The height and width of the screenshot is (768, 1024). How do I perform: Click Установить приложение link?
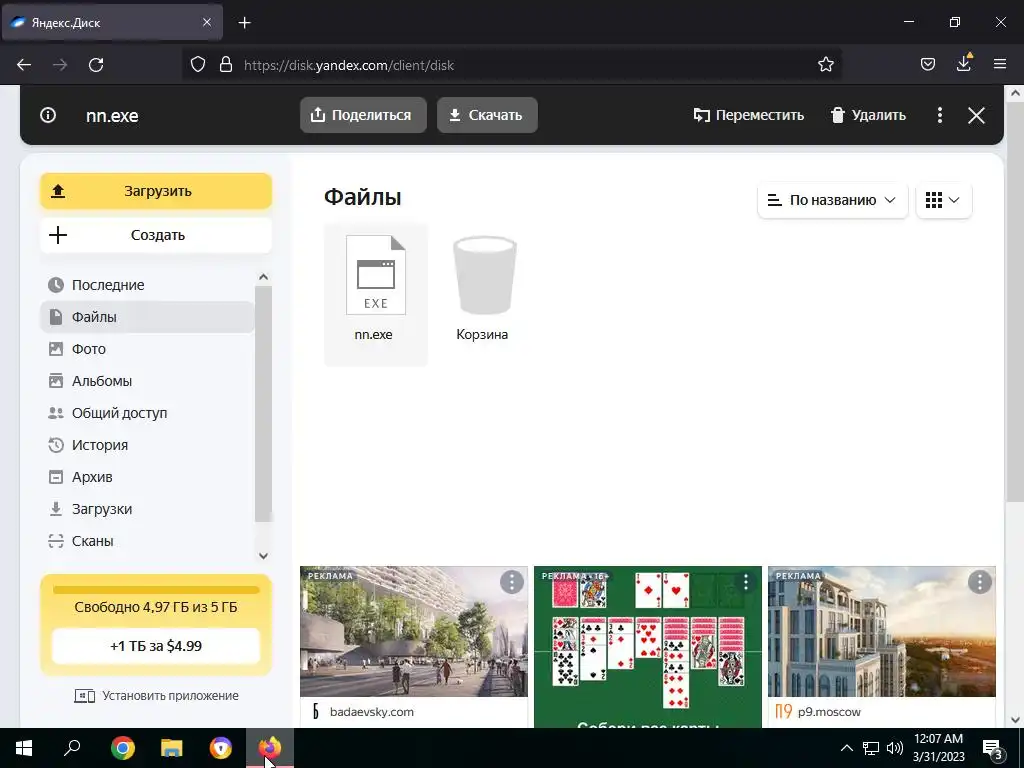coord(157,696)
